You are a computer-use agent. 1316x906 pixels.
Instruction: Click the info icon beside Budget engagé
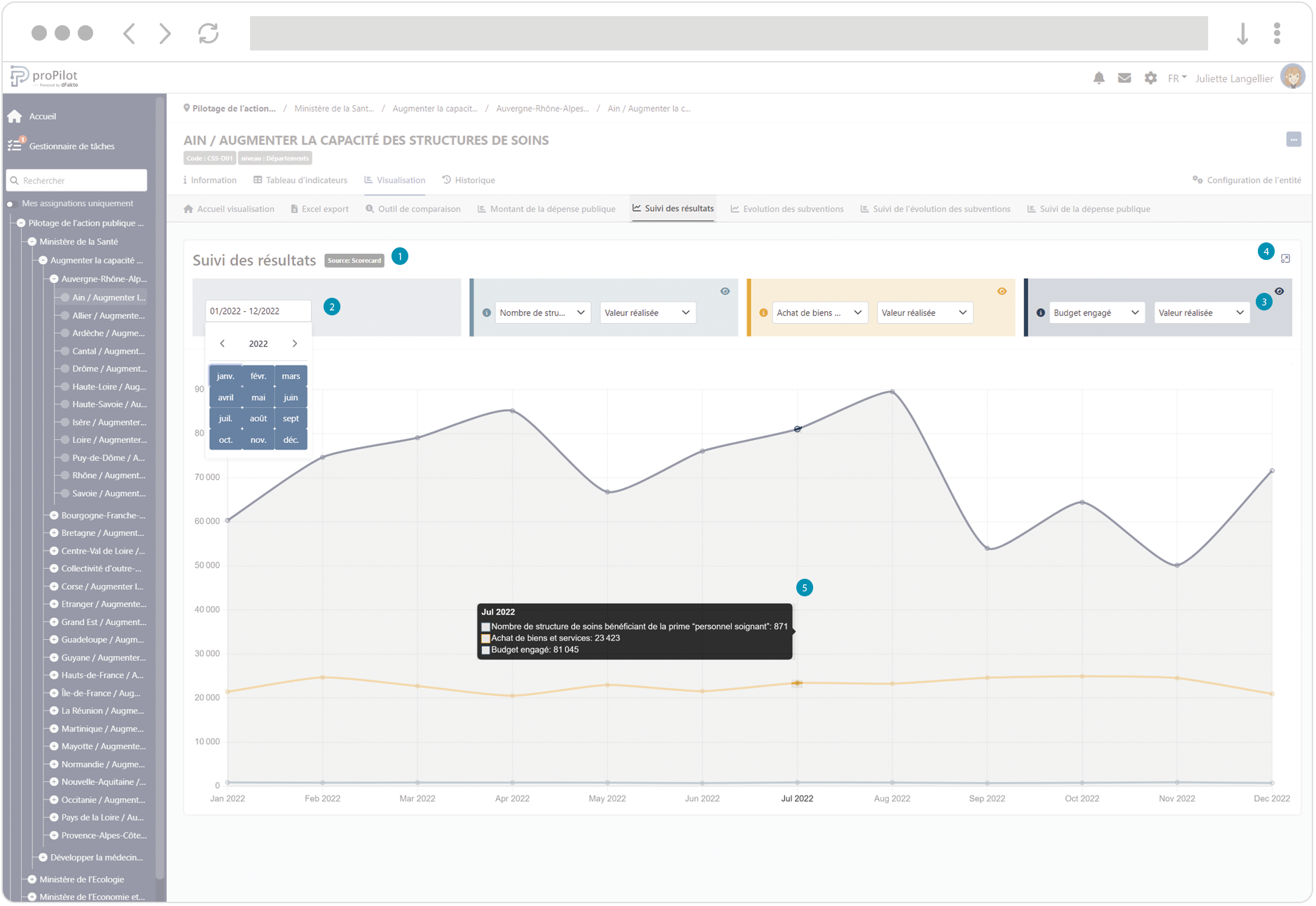point(1041,313)
